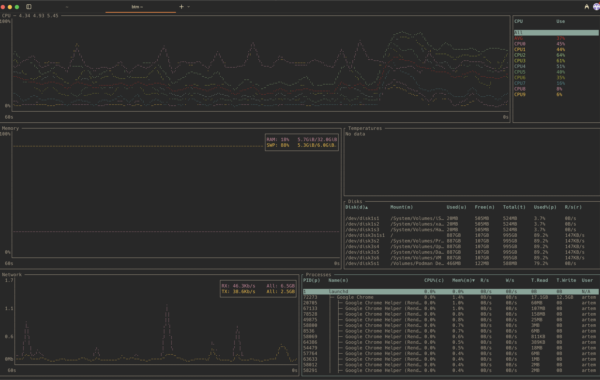Sort disks by Total(t) column
Image resolution: width=600 pixels, height=380 pixels.
[x=514, y=207]
